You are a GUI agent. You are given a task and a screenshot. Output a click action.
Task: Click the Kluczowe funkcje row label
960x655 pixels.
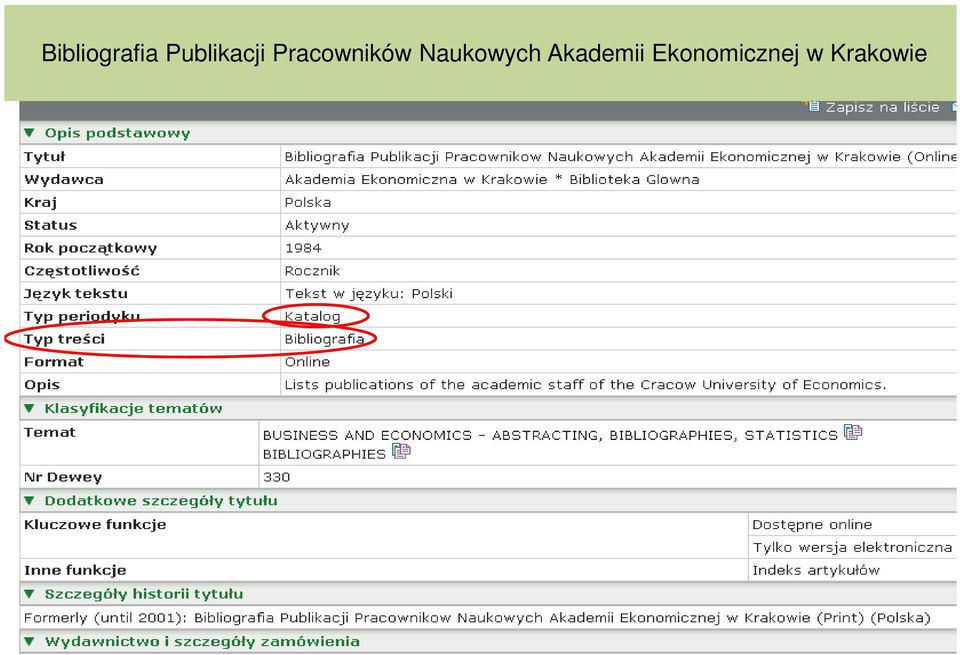point(95,525)
